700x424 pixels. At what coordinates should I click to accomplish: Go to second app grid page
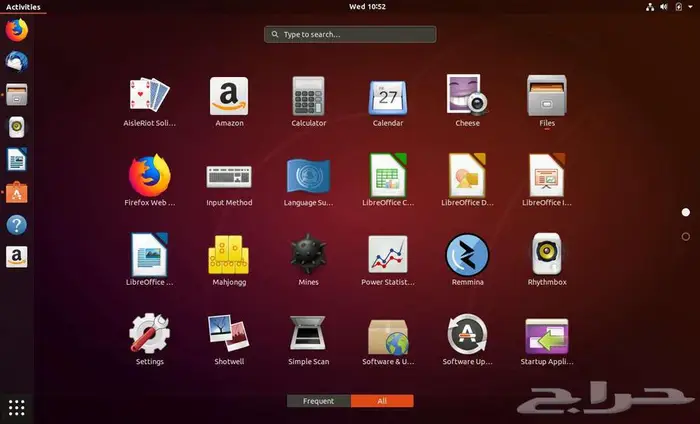pyautogui.click(x=685, y=237)
